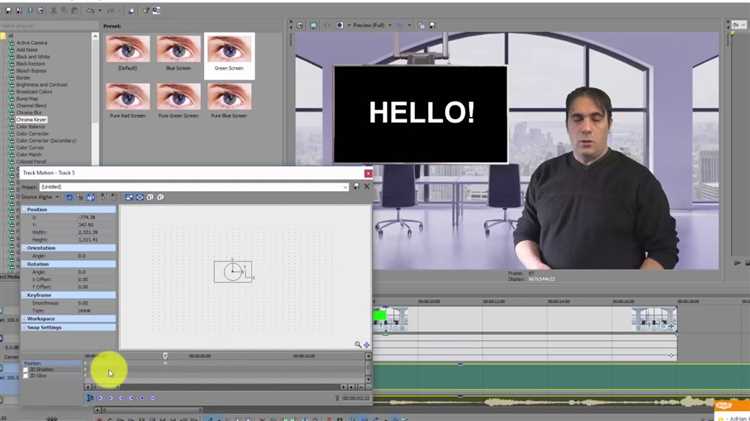Click the Track Motion keyframe timeline cursor

pyautogui.click(x=166, y=355)
